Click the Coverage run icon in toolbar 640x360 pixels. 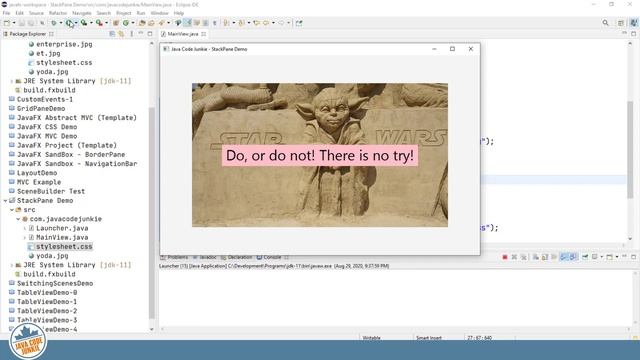(x=84, y=23)
